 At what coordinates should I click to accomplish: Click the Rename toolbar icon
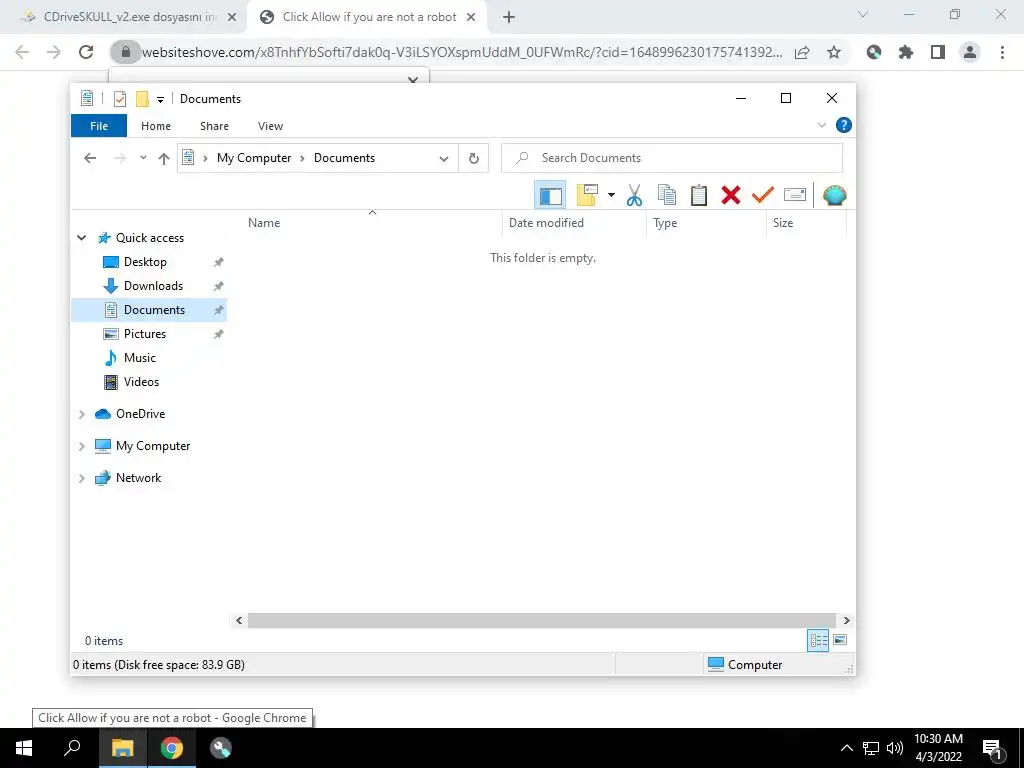(795, 195)
